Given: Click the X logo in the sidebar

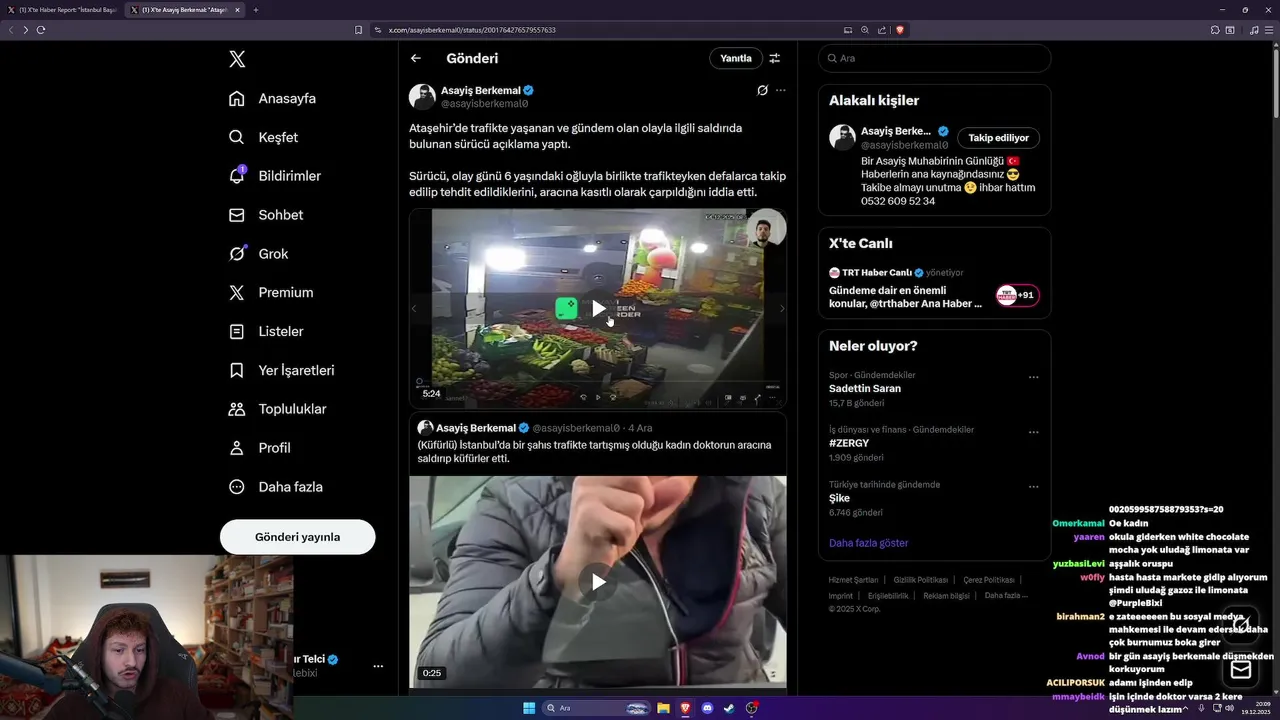Looking at the screenshot, I should coord(237,59).
